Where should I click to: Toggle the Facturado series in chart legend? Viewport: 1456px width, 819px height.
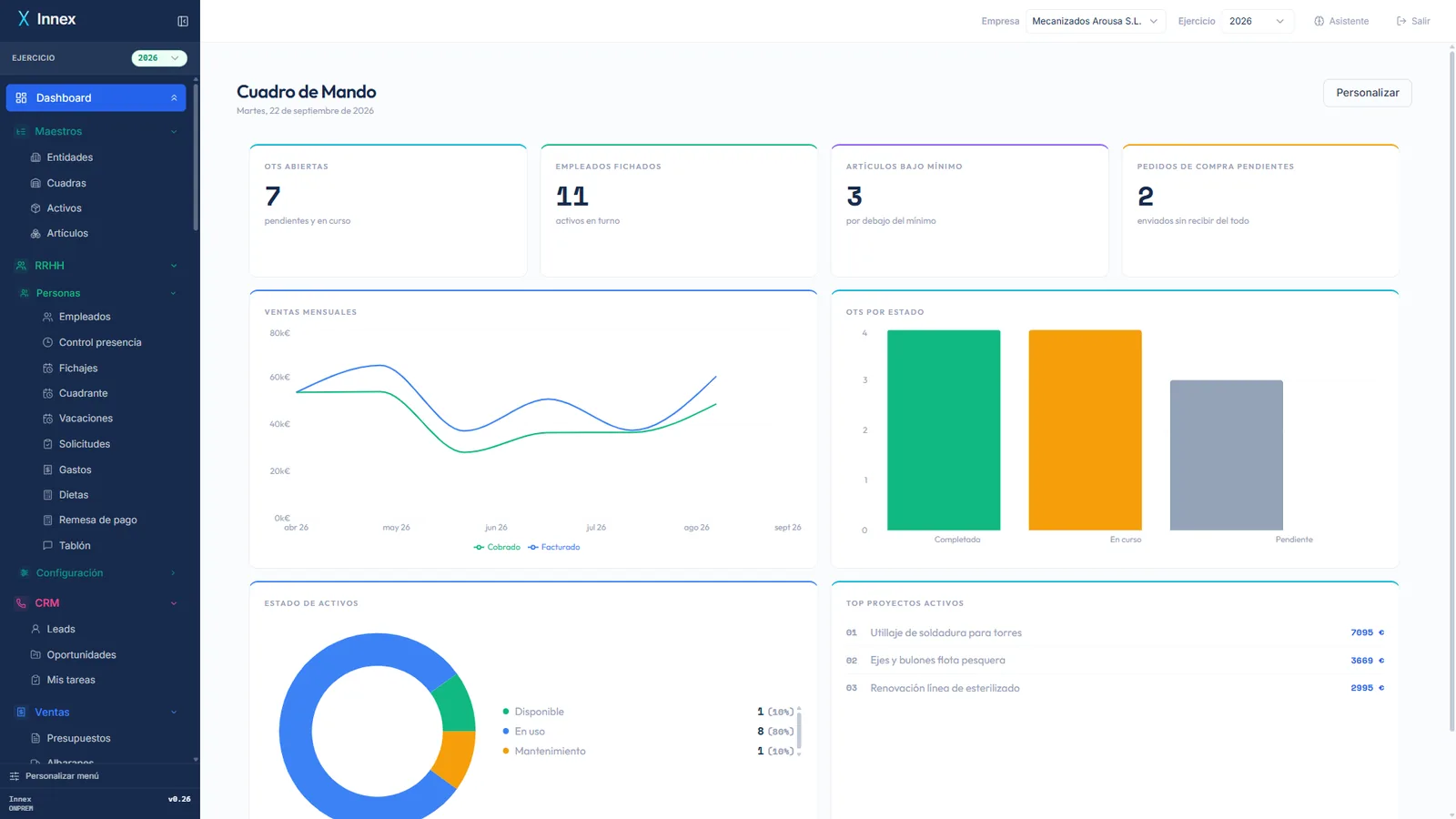553,547
